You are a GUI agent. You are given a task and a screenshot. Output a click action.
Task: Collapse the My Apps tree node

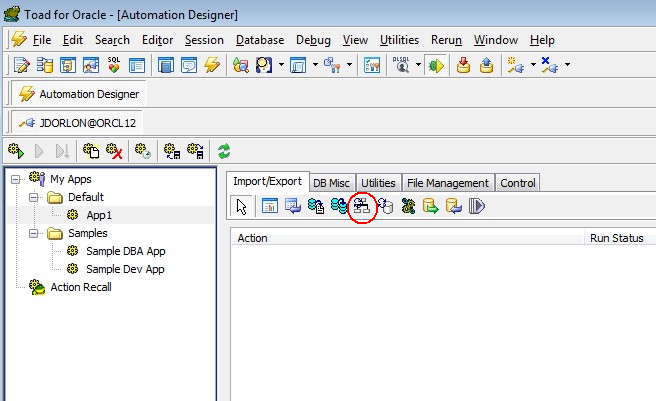point(17,179)
